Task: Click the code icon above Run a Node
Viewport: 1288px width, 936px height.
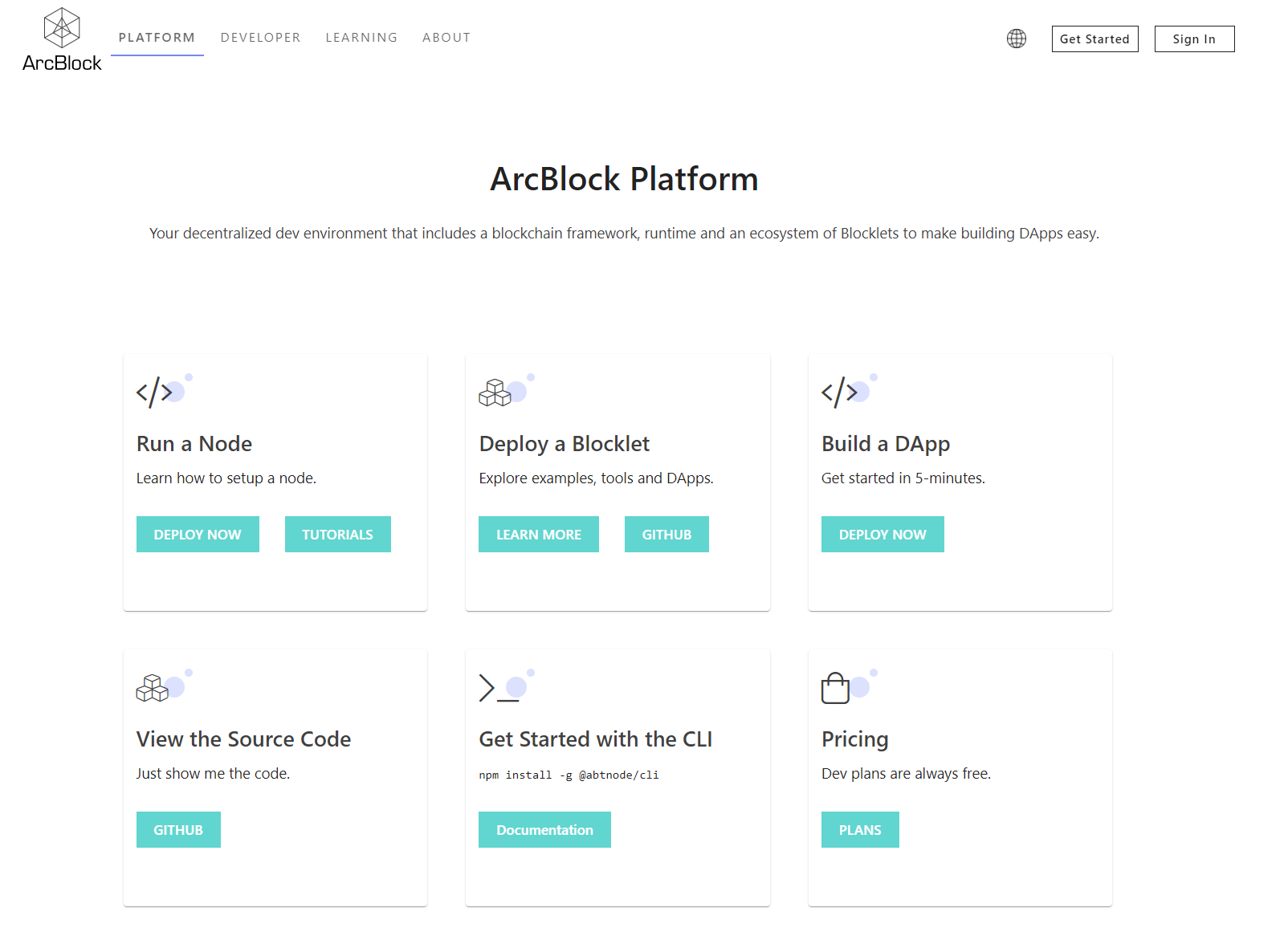Action: point(155,393)
